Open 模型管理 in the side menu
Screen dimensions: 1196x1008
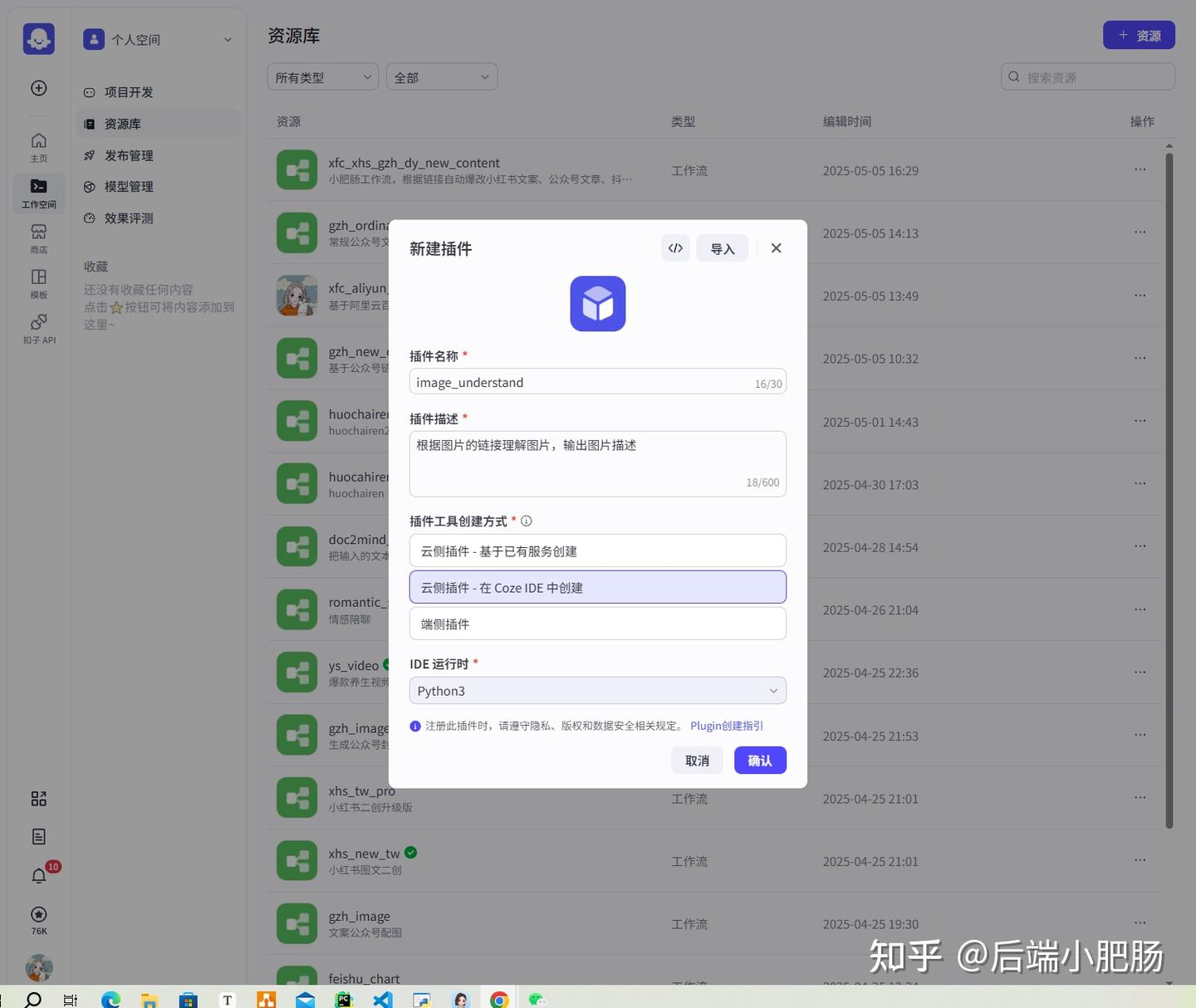pos(158,187)
